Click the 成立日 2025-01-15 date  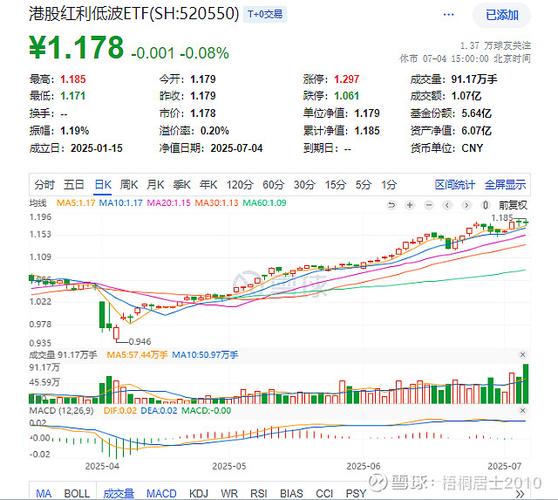tap(96, 148)
